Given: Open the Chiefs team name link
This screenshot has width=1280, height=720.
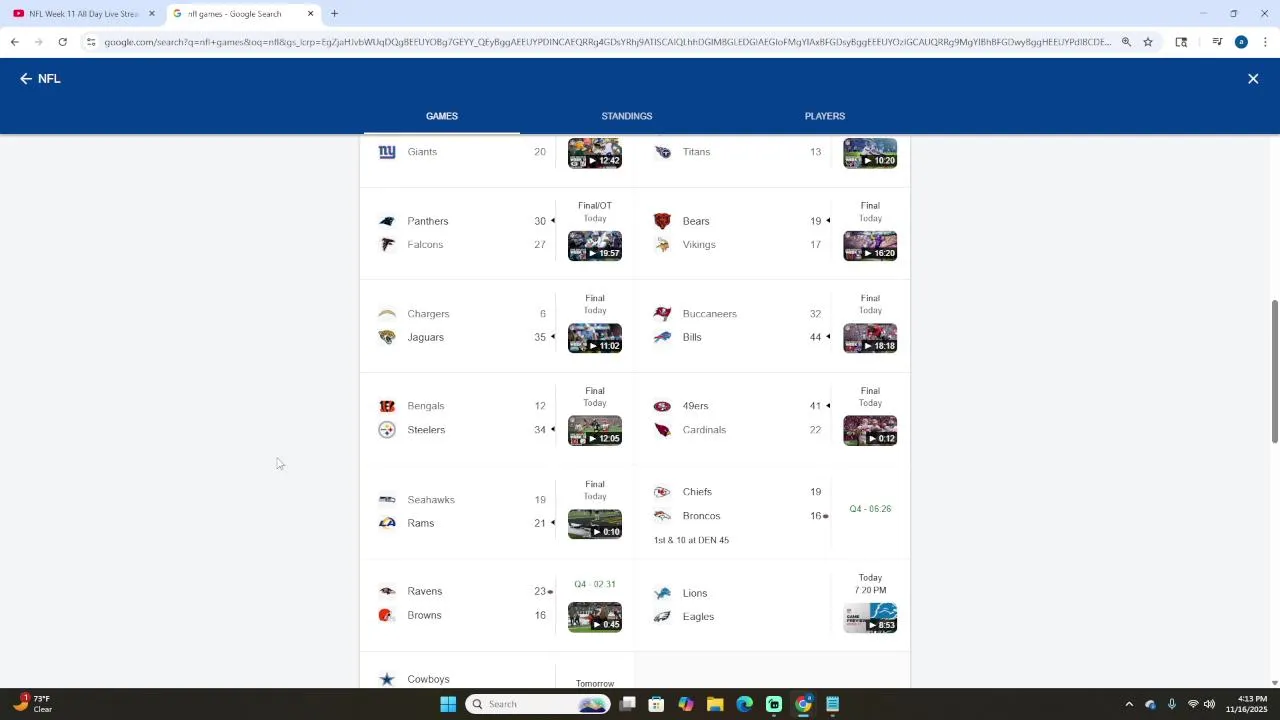Looking at the screenshot, I should (x=697, y=492).
